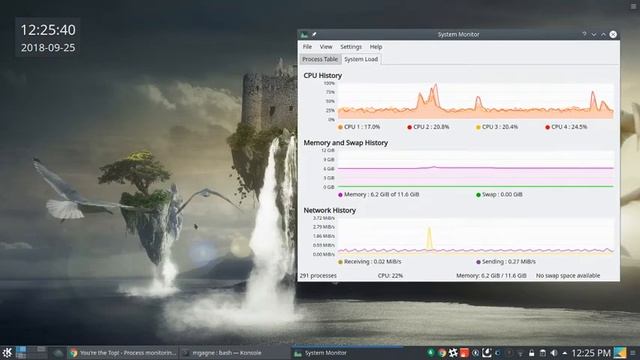This screenshot has width=640, height=360.
Task: Click the Network History heading
Action: [x=329, y=211]
